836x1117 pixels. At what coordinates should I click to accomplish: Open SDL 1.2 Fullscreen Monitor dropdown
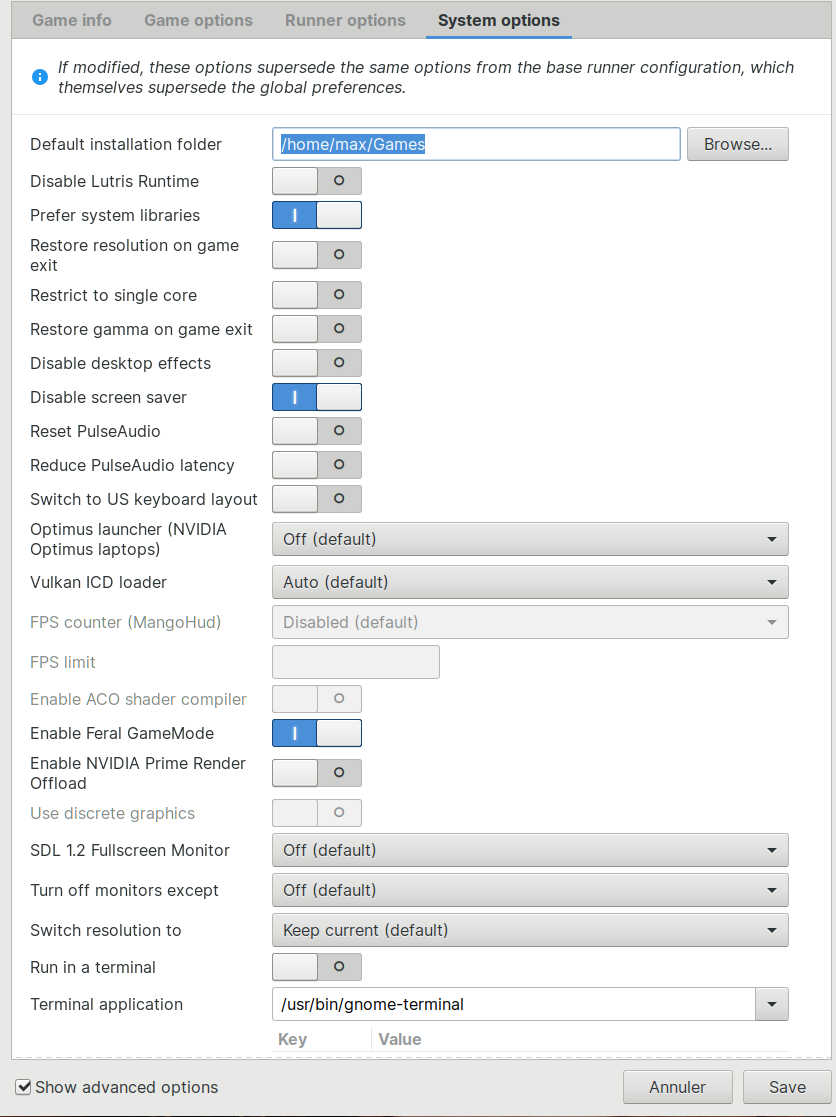point(529,850)
